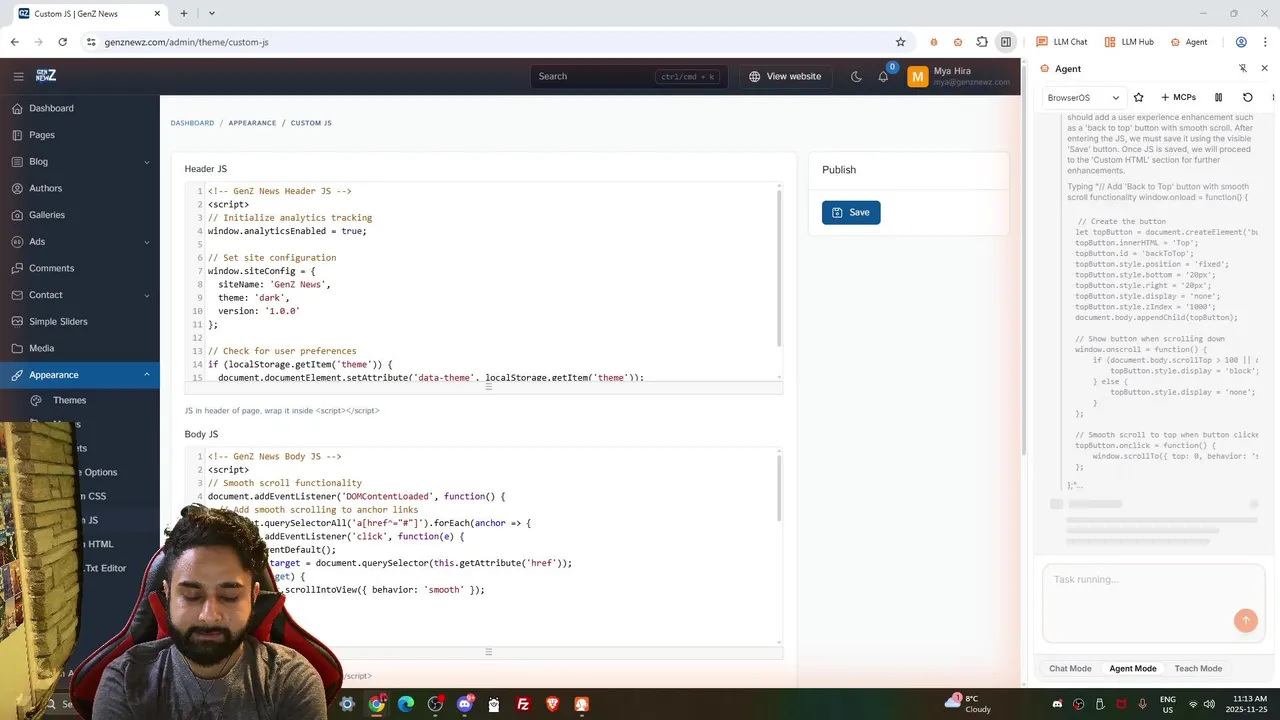Toggle dark mode moon icon

click(856, 76)
